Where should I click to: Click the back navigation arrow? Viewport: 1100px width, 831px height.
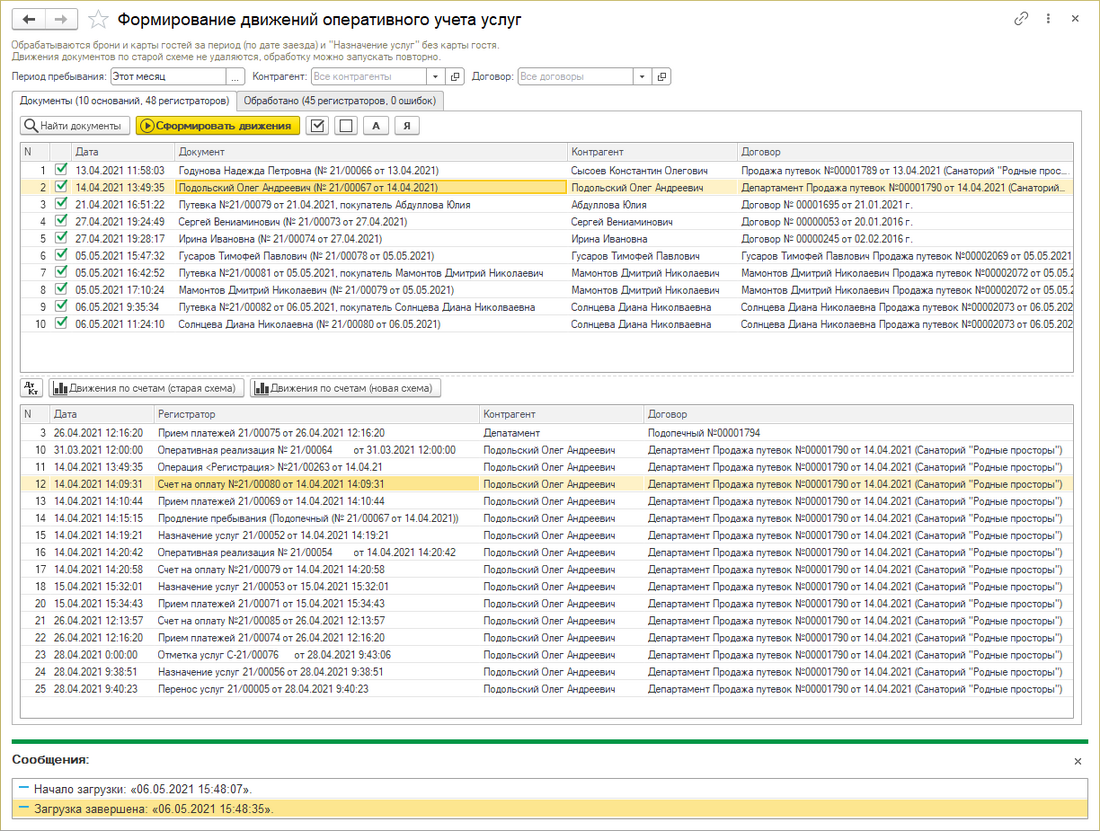point(28,19)
